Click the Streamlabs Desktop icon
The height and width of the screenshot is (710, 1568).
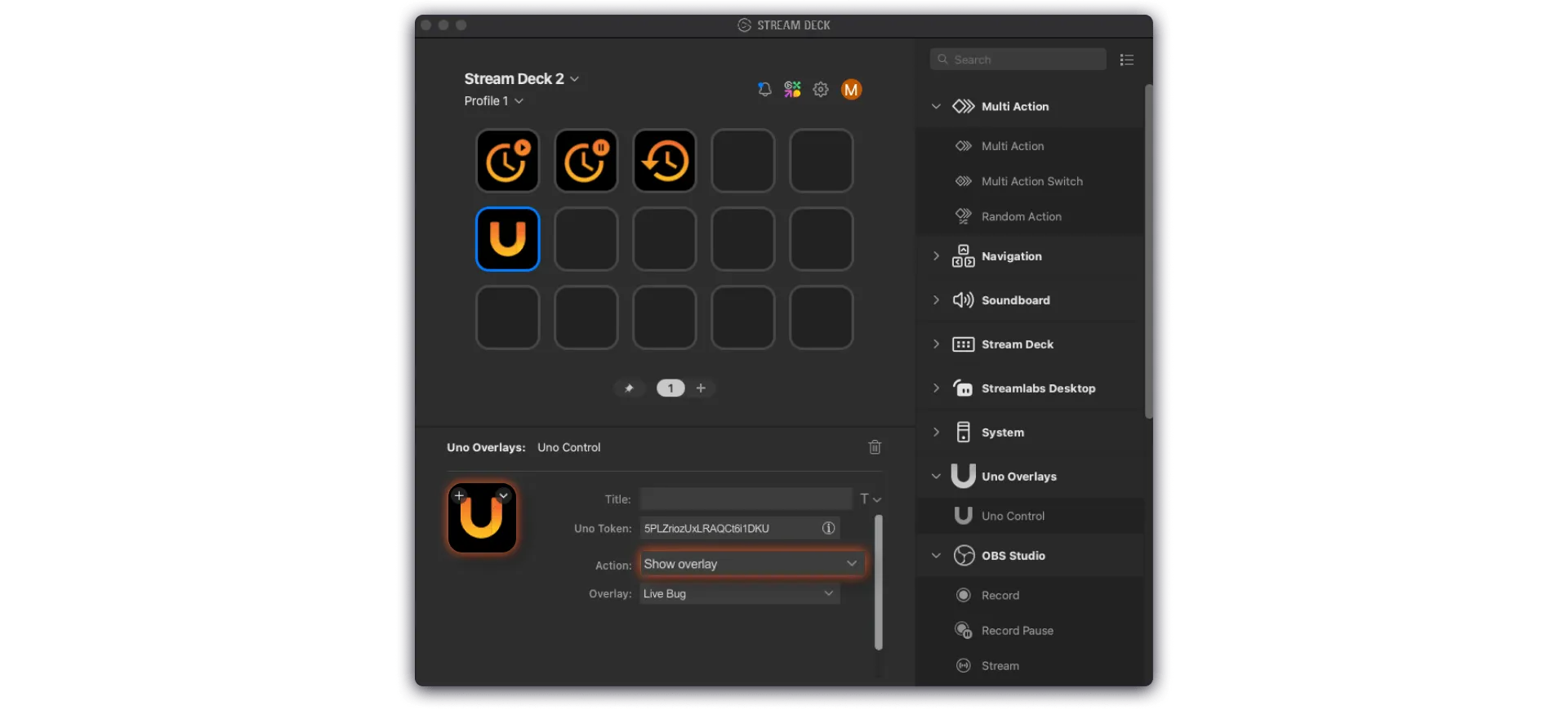point(964,388)
